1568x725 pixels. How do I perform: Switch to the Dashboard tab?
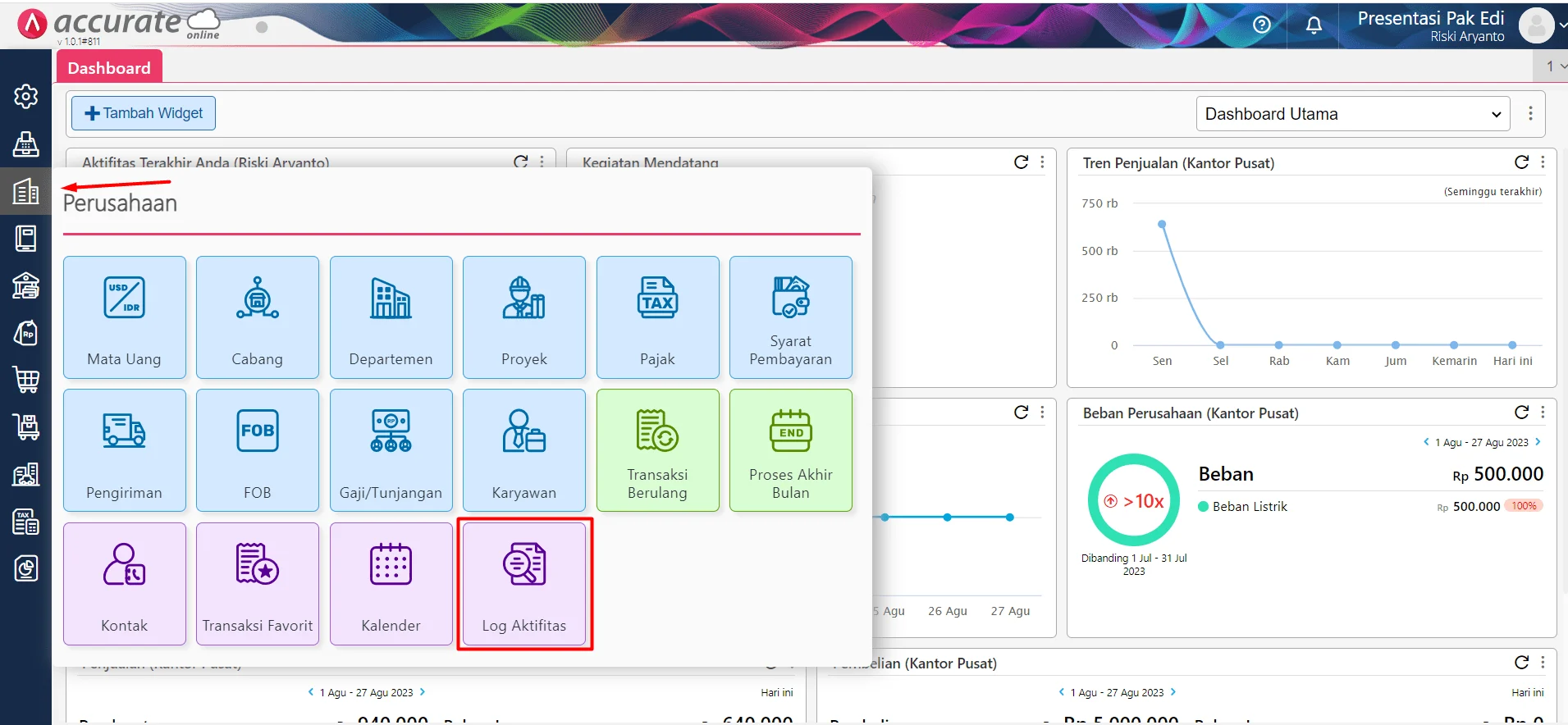tap(109, 68)
